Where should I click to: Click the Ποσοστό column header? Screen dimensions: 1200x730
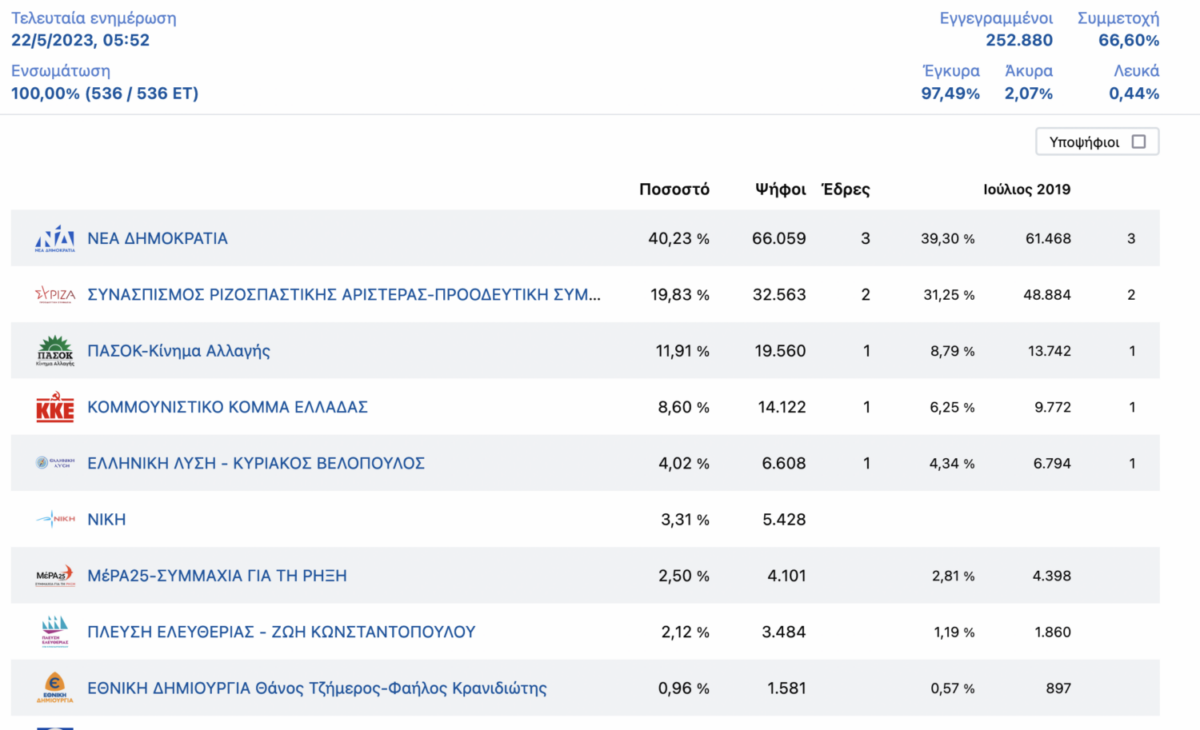pos(674,189)
